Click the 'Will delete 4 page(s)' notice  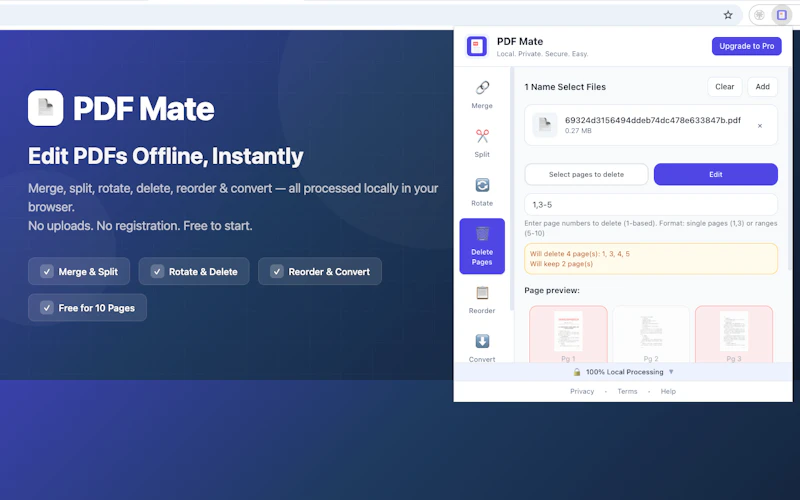[x=651, y=259]
